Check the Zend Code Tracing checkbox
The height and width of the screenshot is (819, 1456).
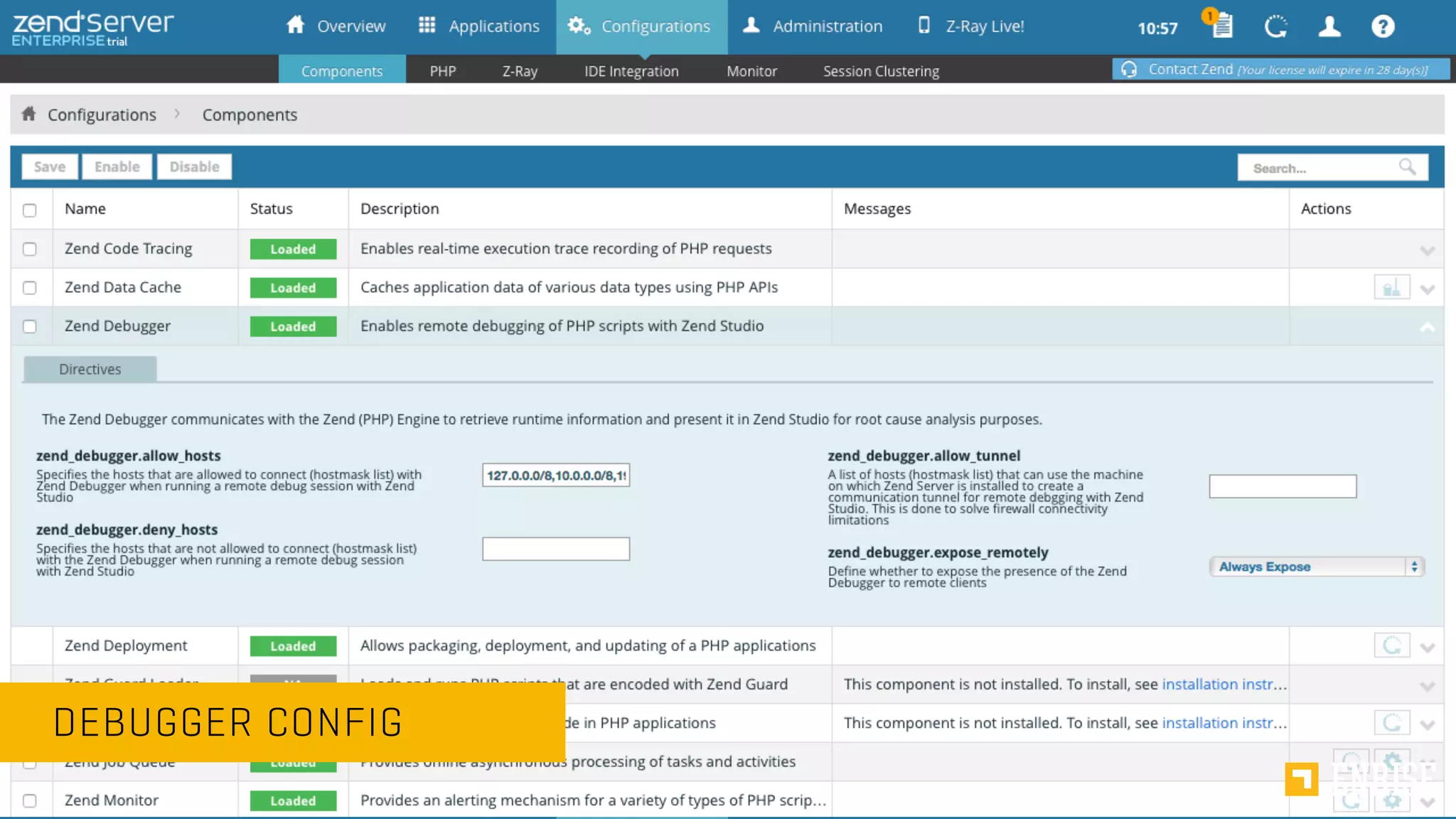pos(29,249)
